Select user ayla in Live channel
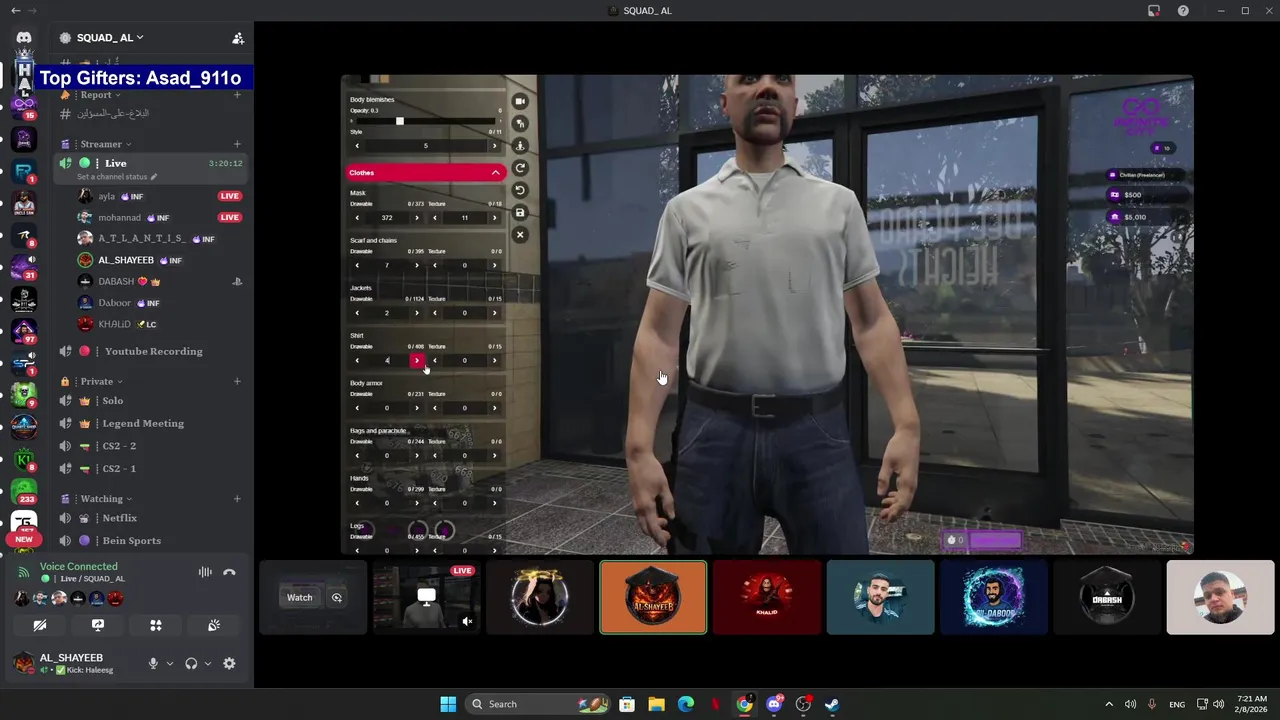This screenshot has height=720, width=1280. click(160, 196)
